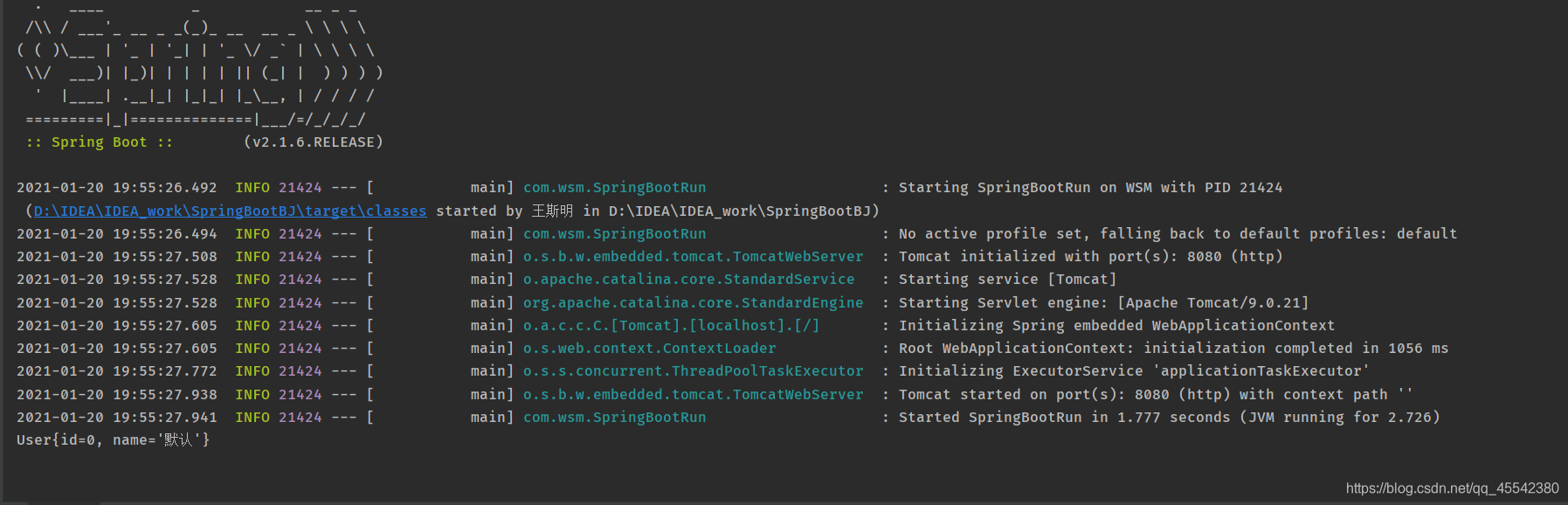
Task: Click the User{id=0, name='默认'} output line
Action: coord(113,439)
